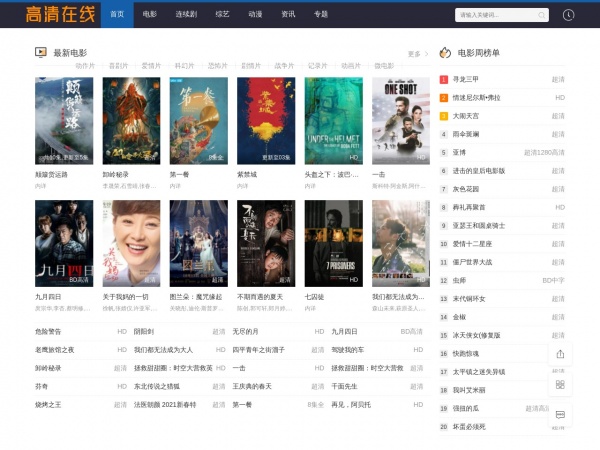Open the 不期而遇的夏天 poster
The height and width of the screenshot is (450, 600).
click(266, 243)
